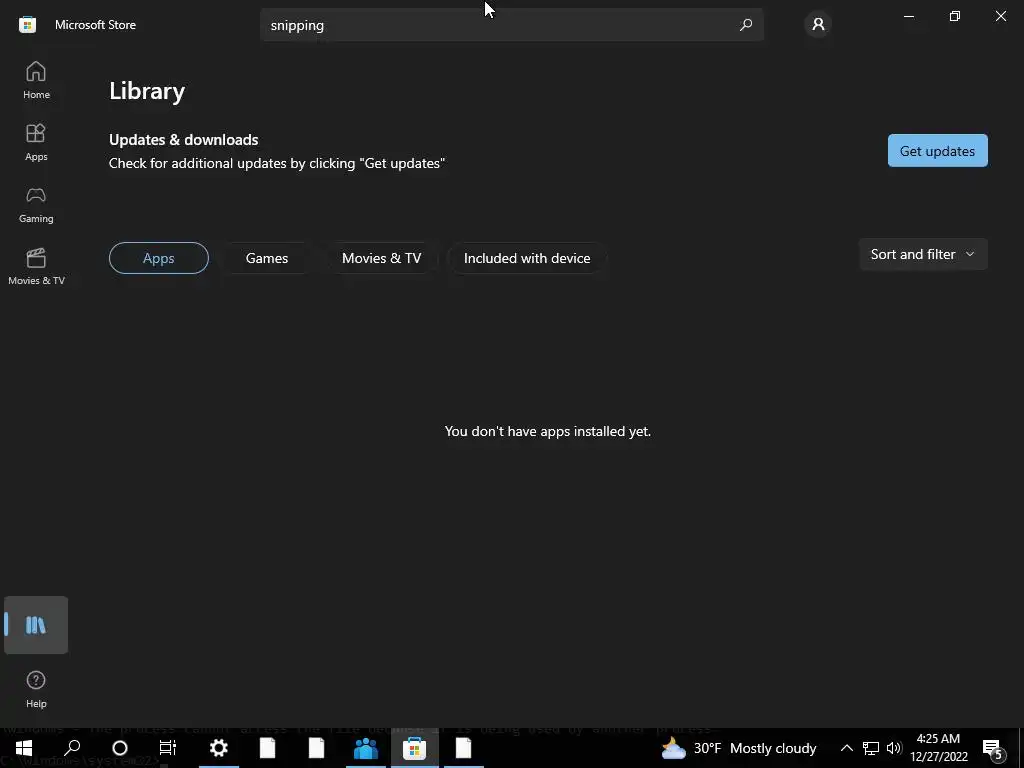Close the Microsoft Store window

(1000, 16)
